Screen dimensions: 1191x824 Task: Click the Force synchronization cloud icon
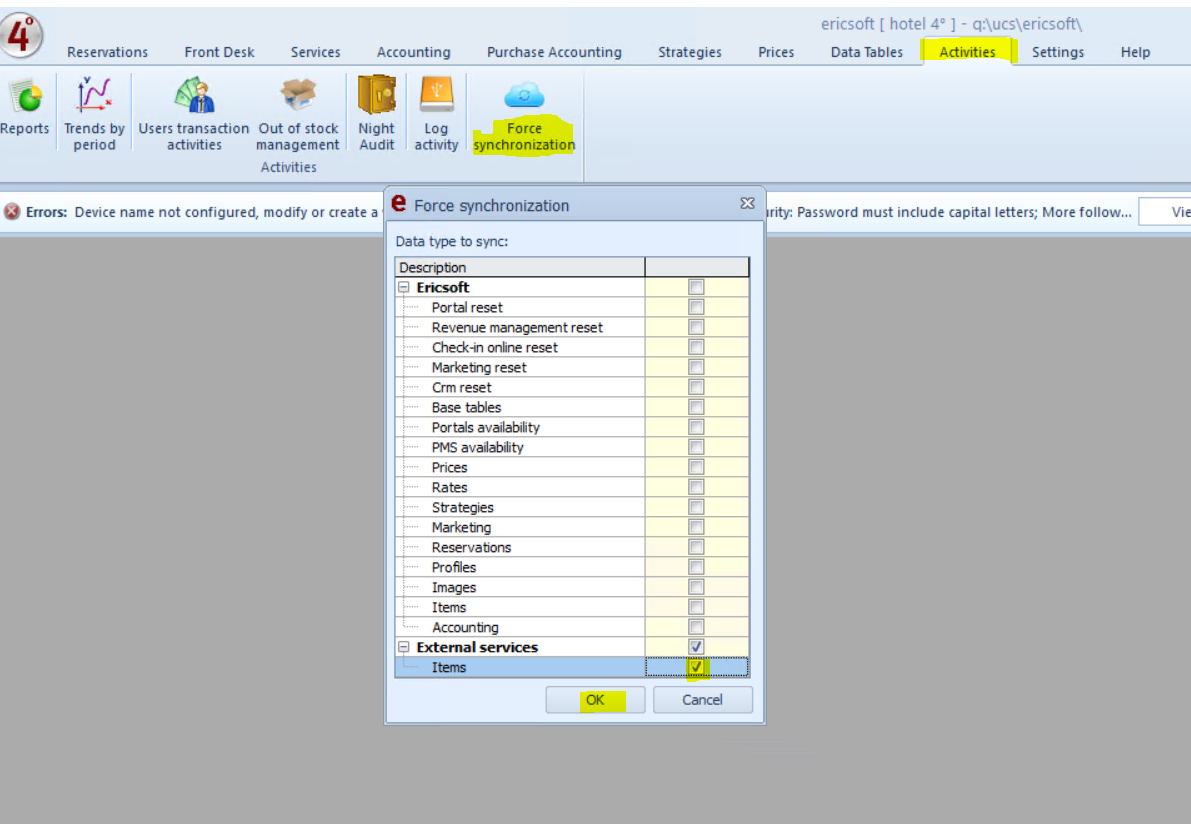click(x=524, y=96)
